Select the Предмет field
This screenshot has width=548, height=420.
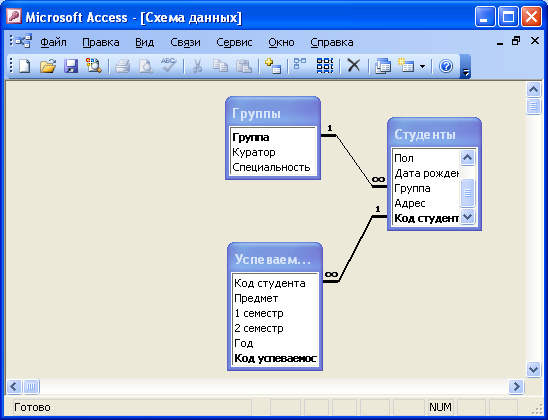point(275,298)
